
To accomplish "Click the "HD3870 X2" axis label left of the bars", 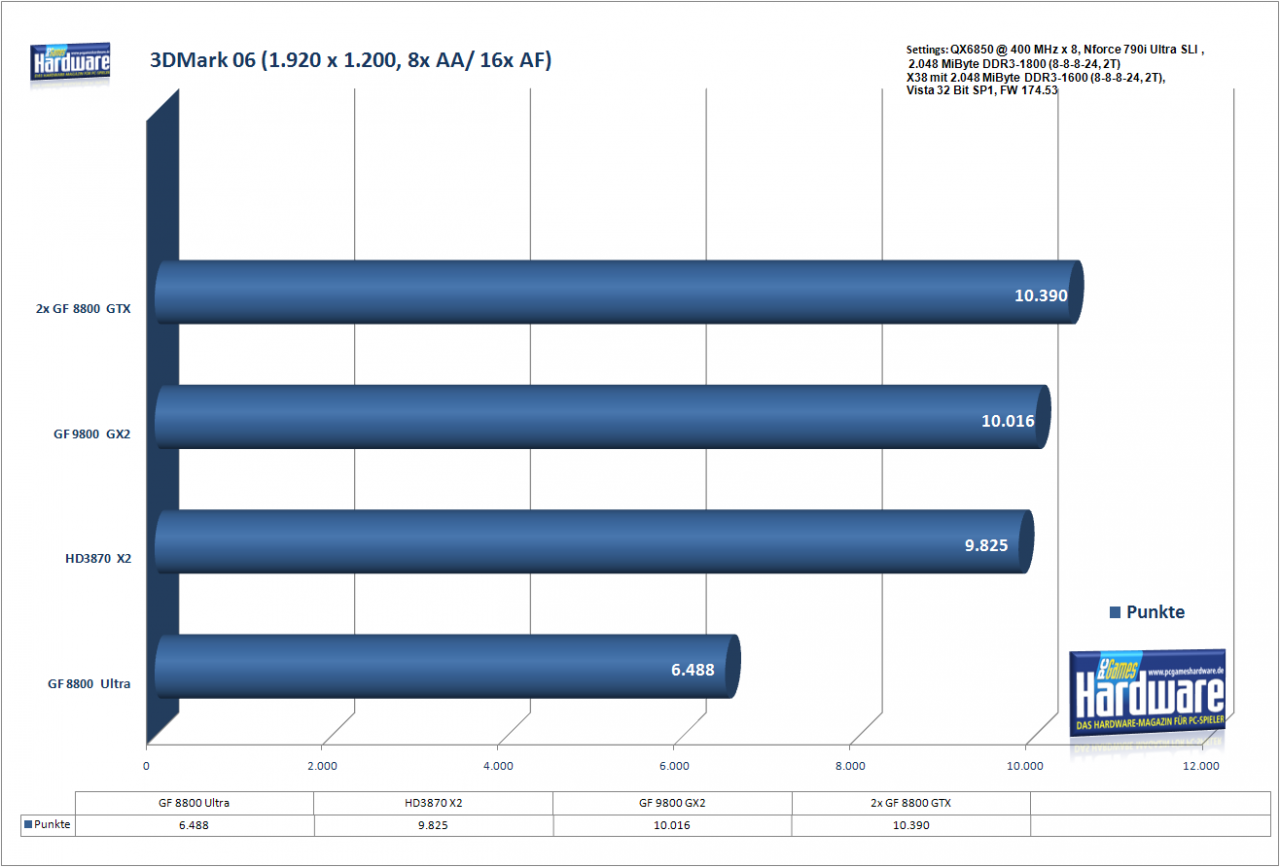I will (98, 559).
